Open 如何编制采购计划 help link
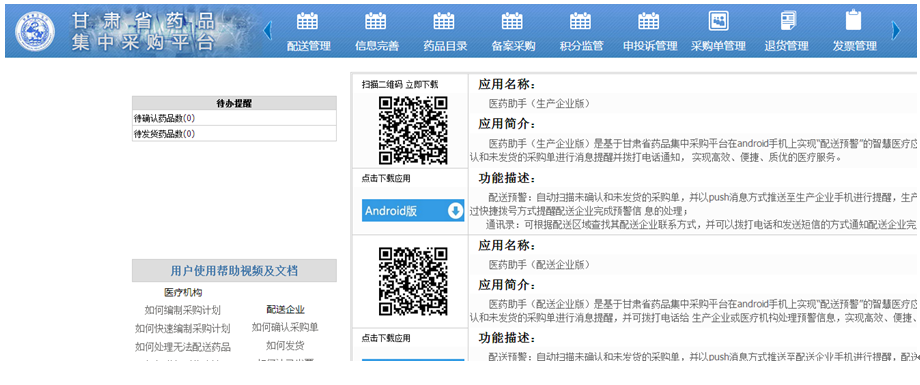Image resolution: width=920 pixels, height=385 pixels. pos(182,310)
